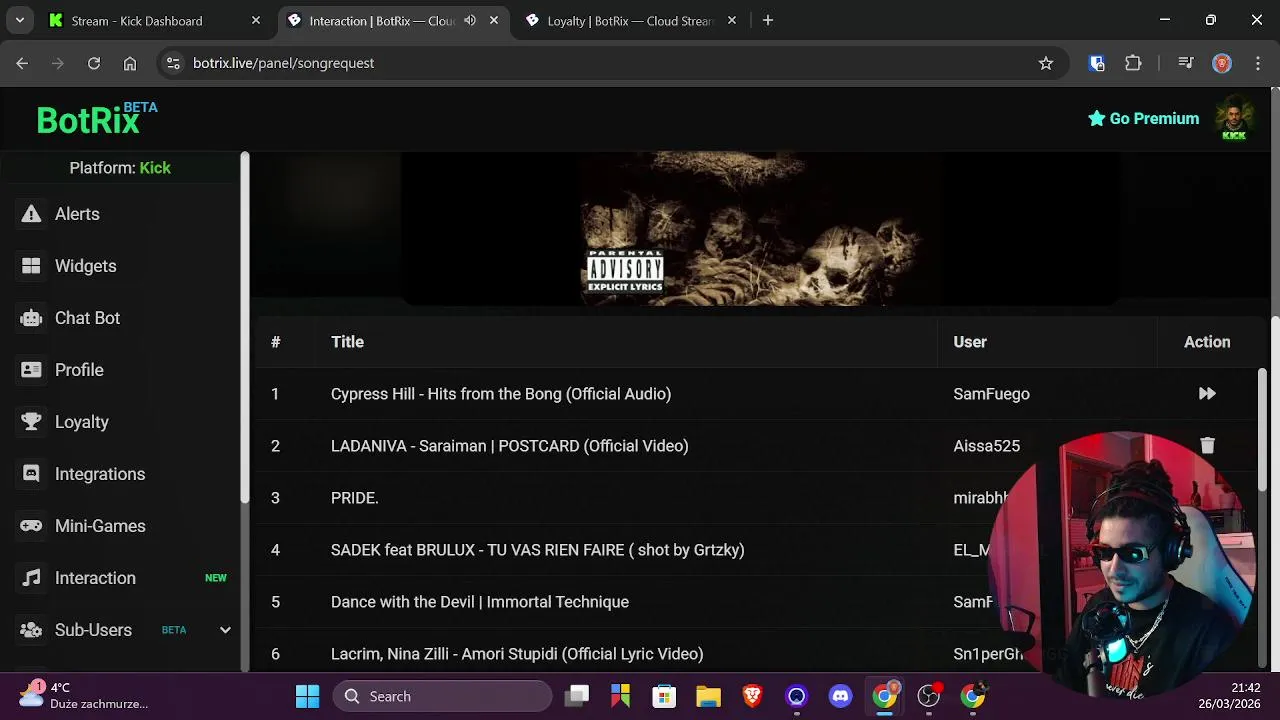Image resolution: width=1280 pixels, height=720 pixels.
Task: Open OBS Studio from taskbar
Action: 929,696
